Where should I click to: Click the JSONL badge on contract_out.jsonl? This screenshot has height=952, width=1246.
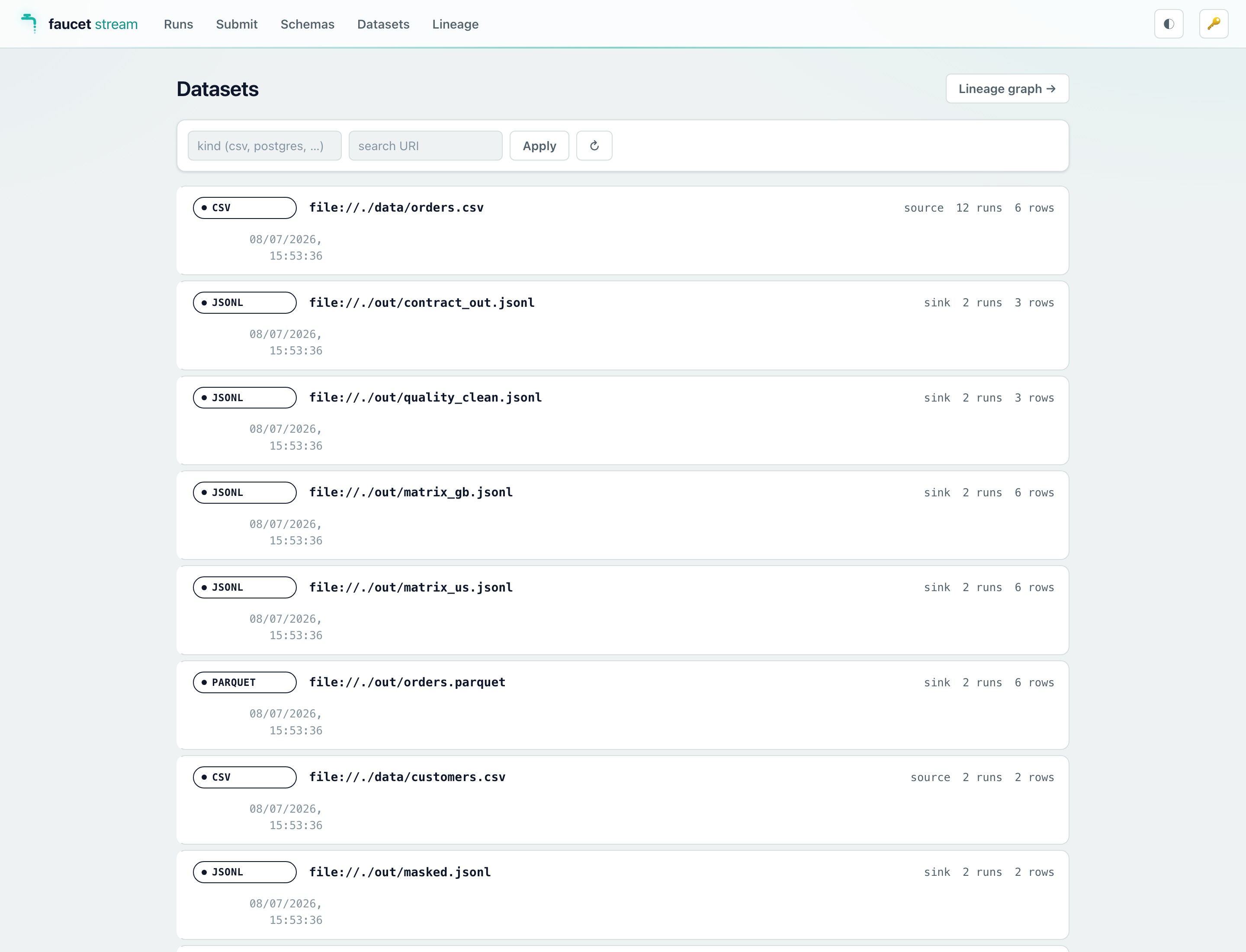tap(245, 302)
